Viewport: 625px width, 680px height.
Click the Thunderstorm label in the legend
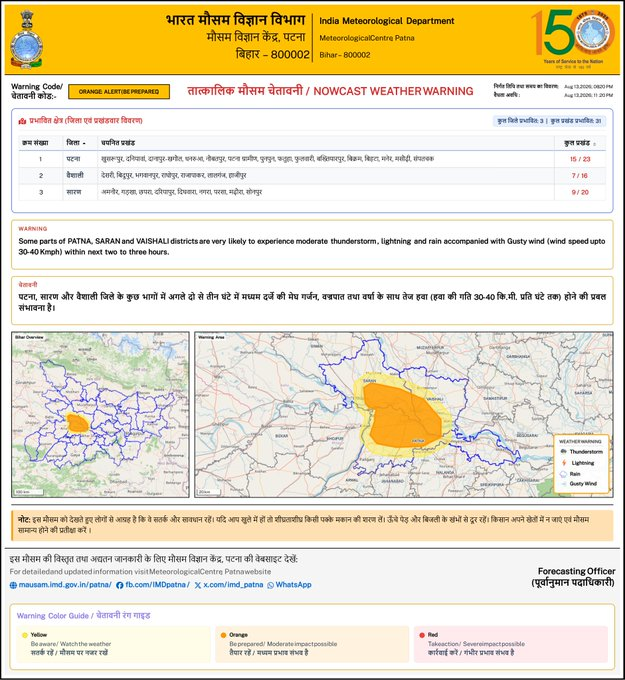586,452
